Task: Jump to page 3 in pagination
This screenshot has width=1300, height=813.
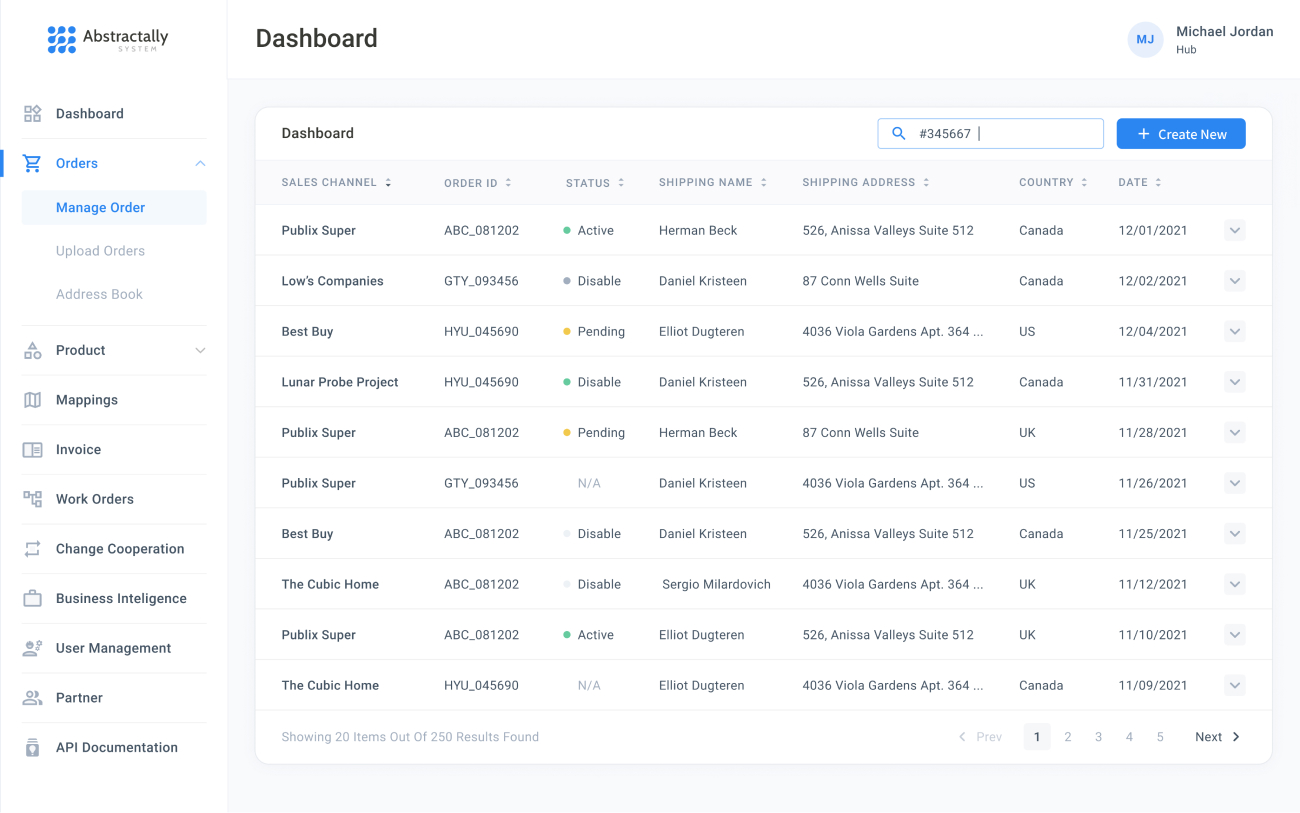Action: pyautogui.click(x=1098, y=737)
